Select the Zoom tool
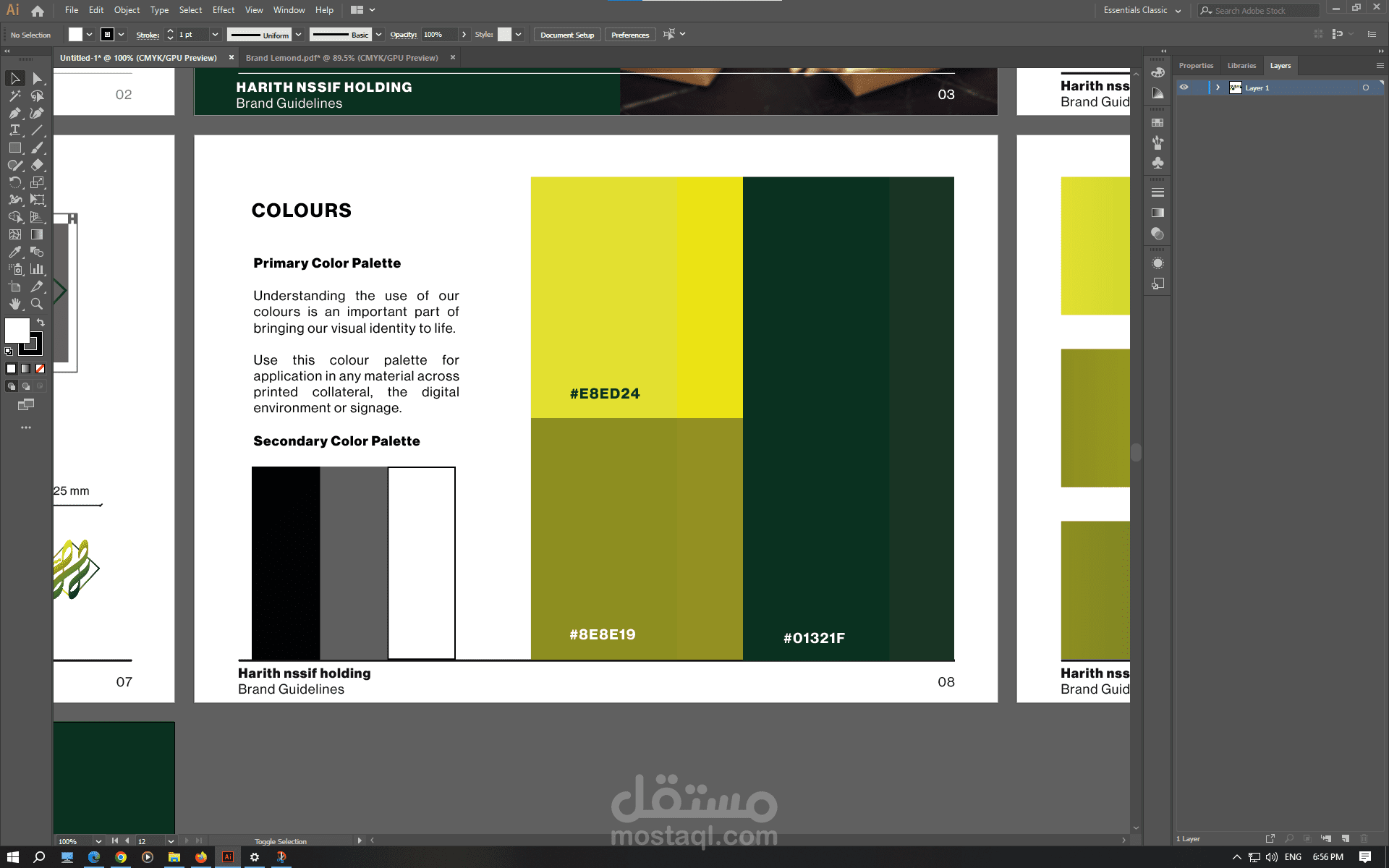This screenshot has height=868, width=1389. (x=38, y=304)
